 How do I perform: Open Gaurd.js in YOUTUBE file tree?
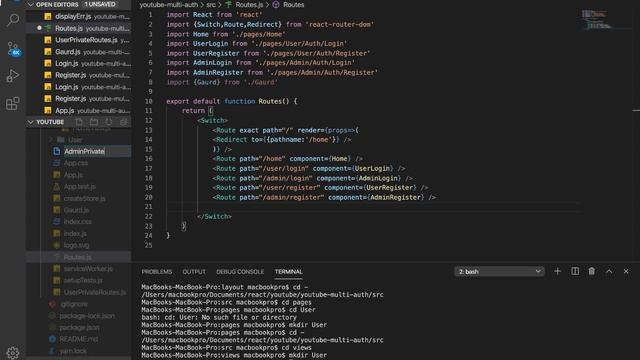pyautogui.click(x=76, y=210)
